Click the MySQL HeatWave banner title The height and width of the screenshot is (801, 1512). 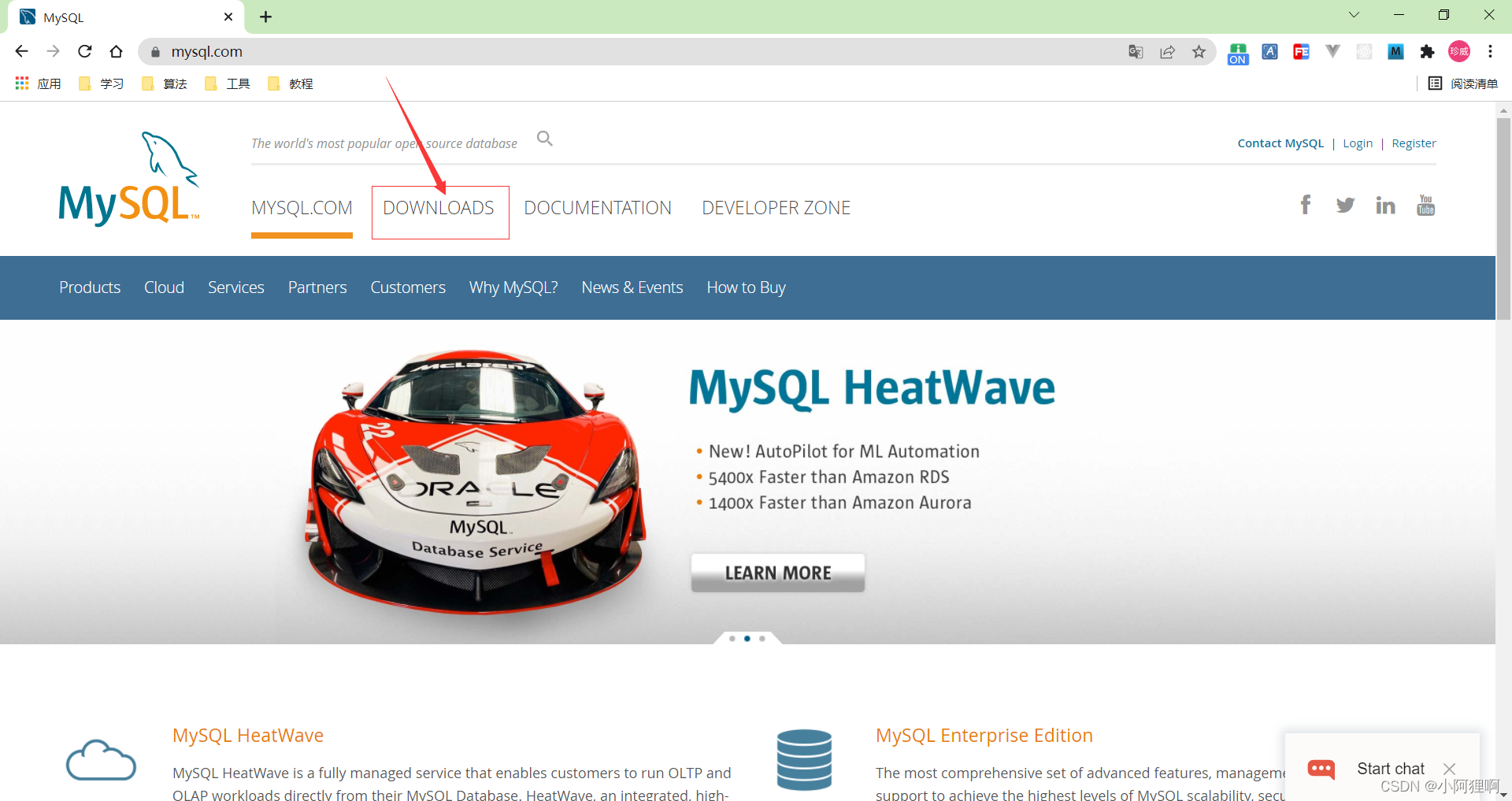[872, 388]
